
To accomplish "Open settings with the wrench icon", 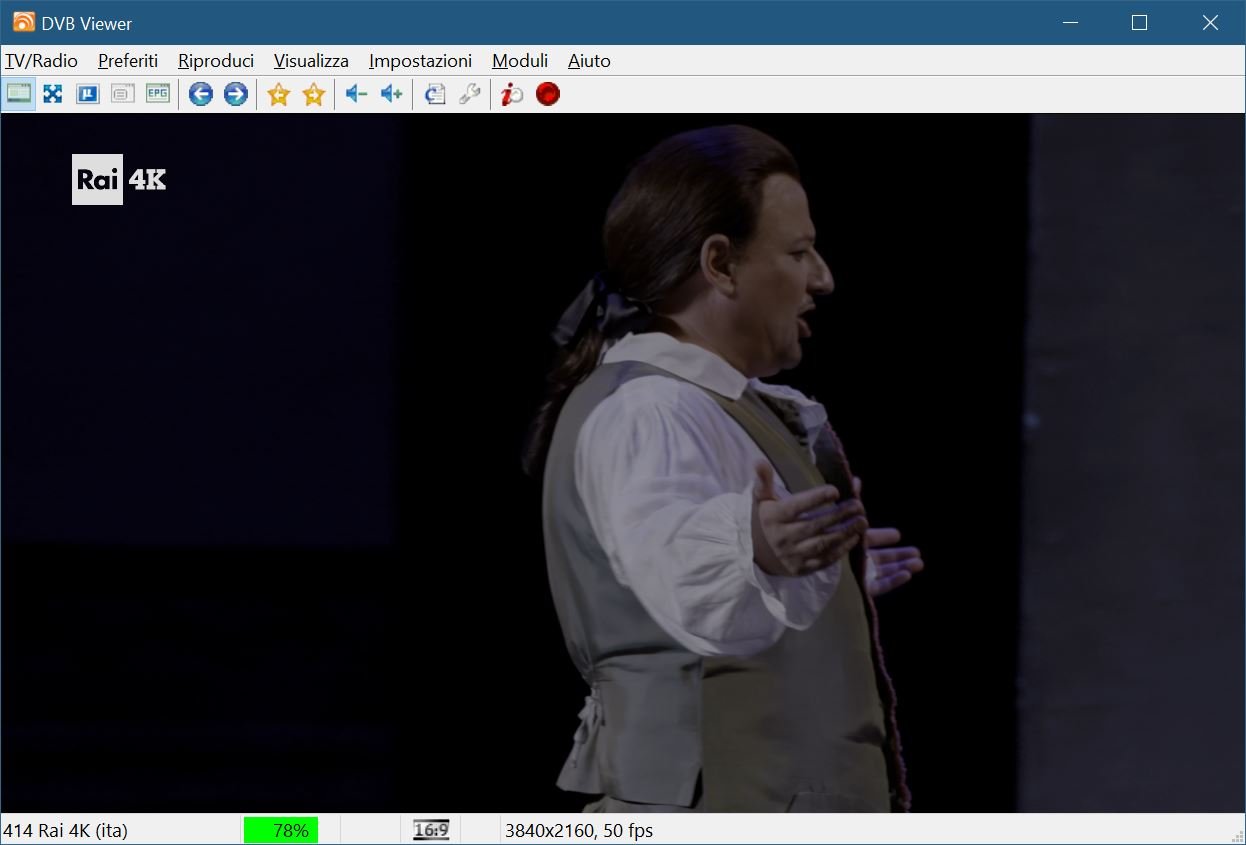I will tap(469, 94).
